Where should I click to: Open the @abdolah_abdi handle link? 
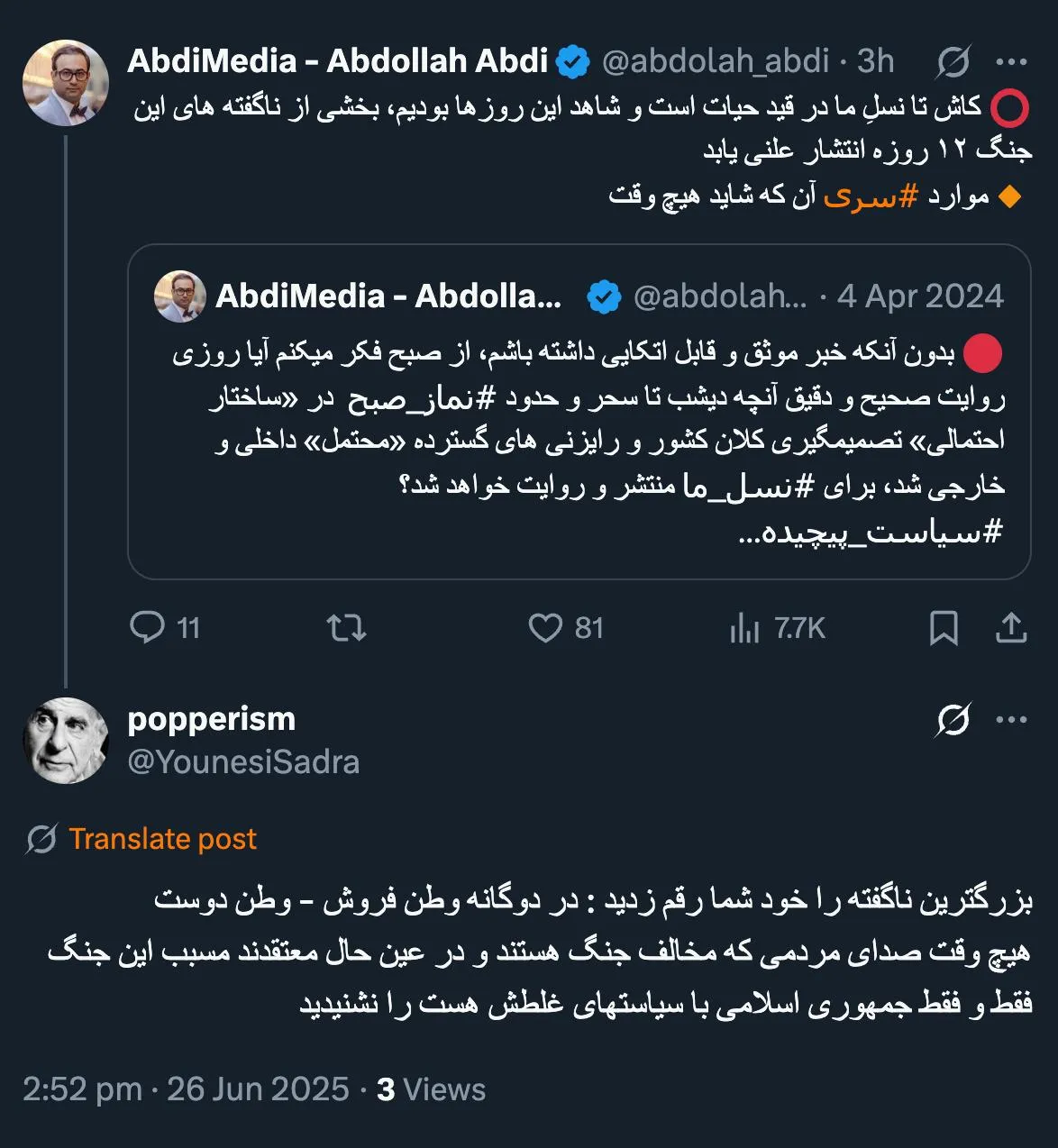(x=716, y=61)
